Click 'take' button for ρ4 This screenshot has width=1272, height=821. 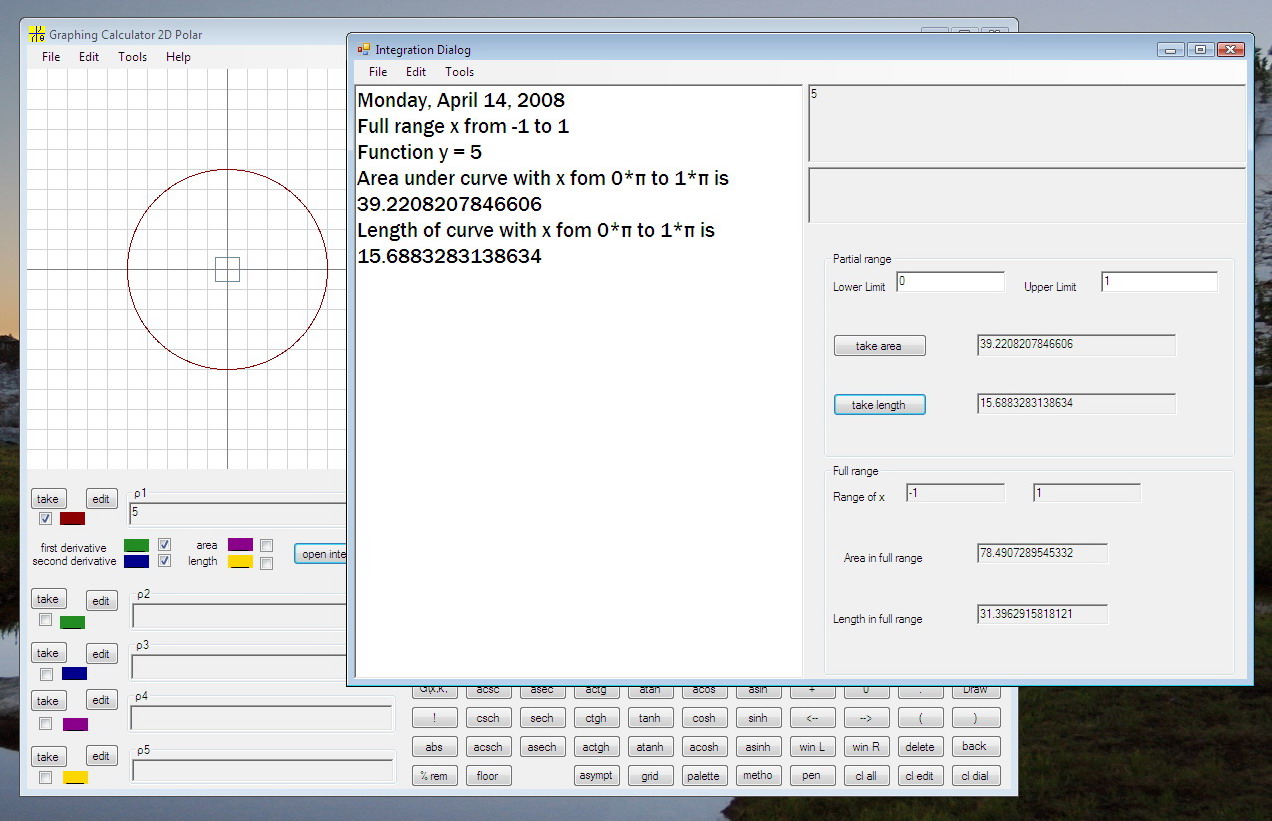click(x=47, y=701)
